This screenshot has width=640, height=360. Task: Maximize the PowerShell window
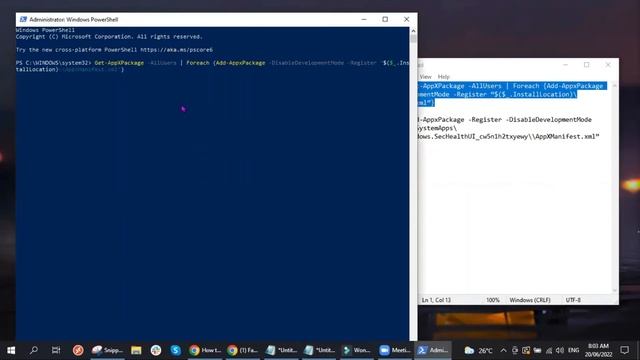[x=385, y=19]
